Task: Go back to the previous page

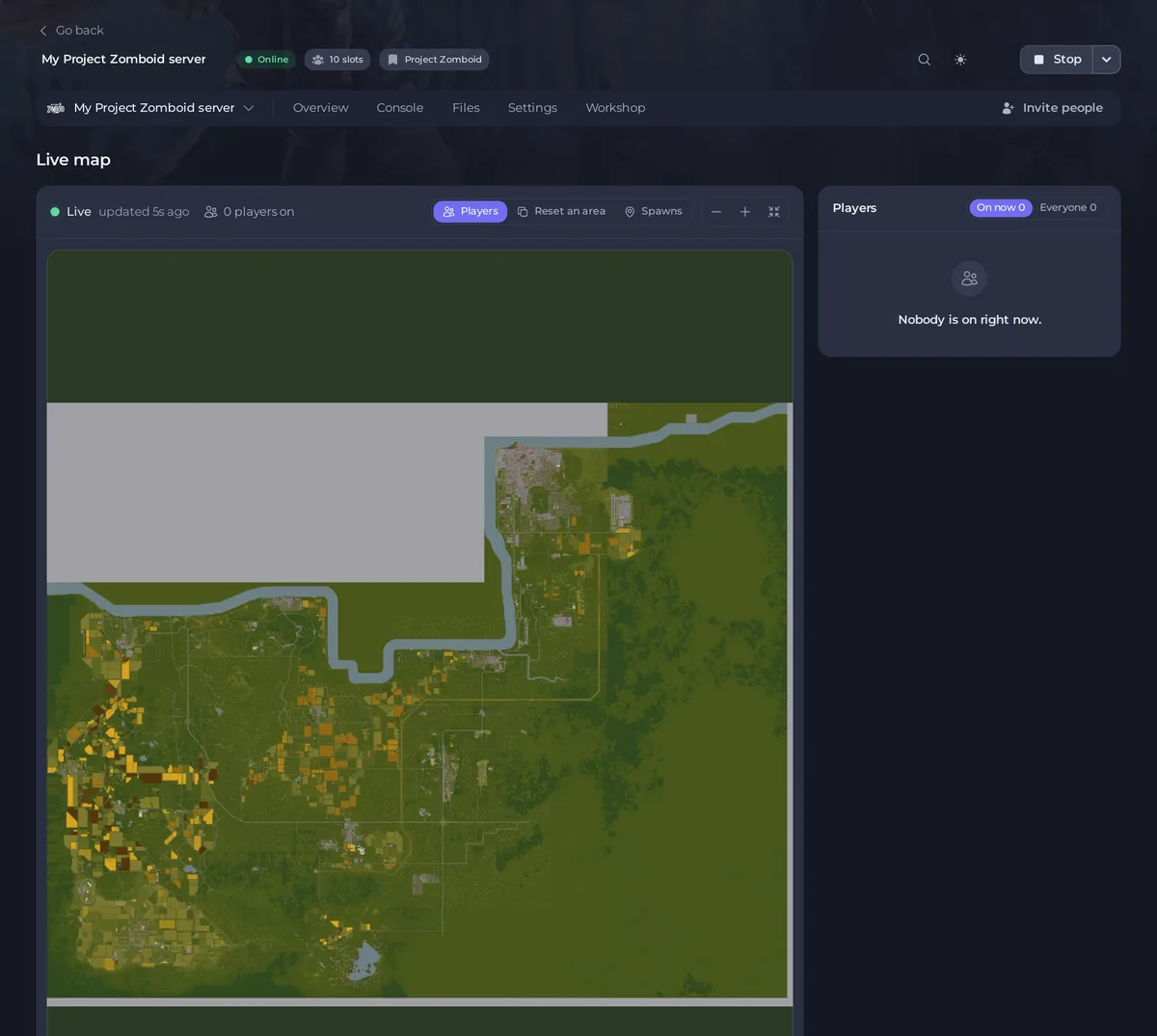Action: click(x=70, y=31)
